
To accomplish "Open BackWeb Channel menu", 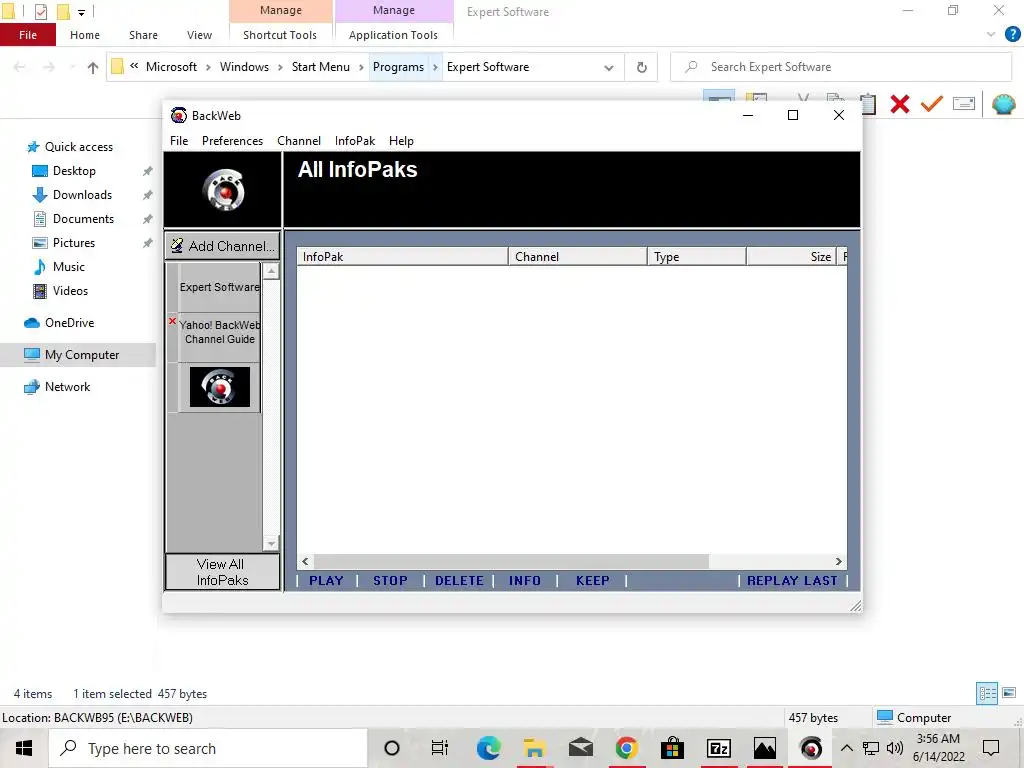I will pos(298,141).
